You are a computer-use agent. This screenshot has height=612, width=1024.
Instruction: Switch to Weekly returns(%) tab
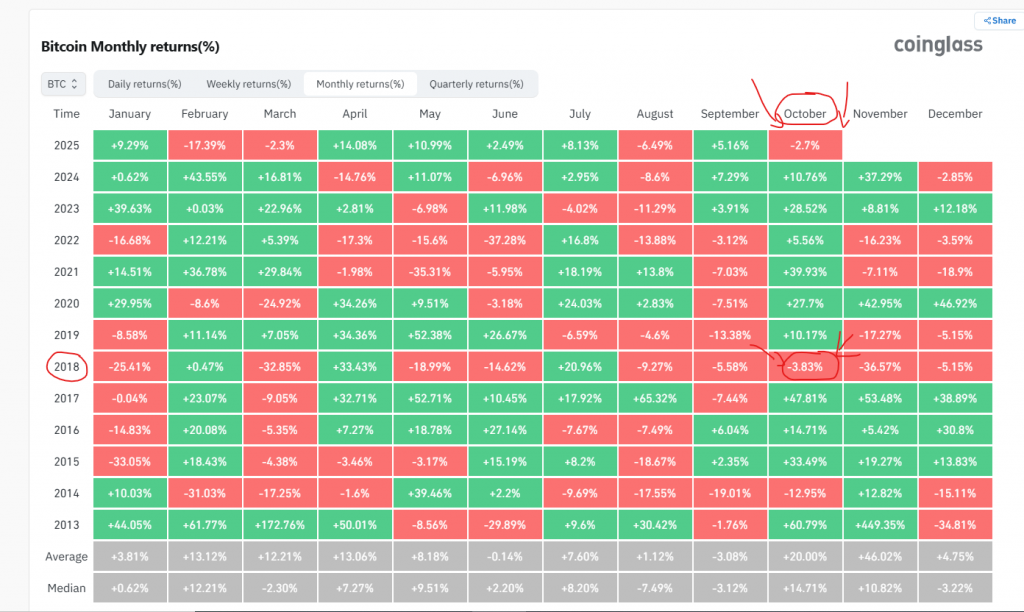tap(248, 84)
